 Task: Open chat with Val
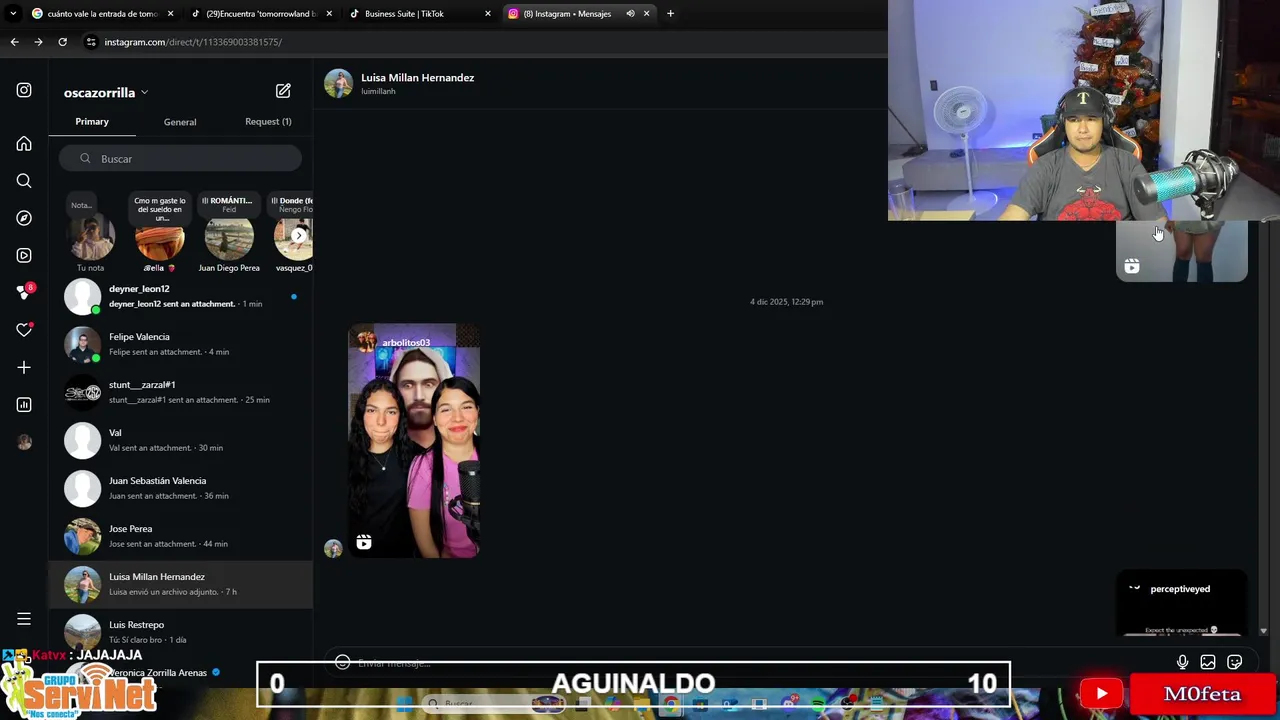(180, 440)
